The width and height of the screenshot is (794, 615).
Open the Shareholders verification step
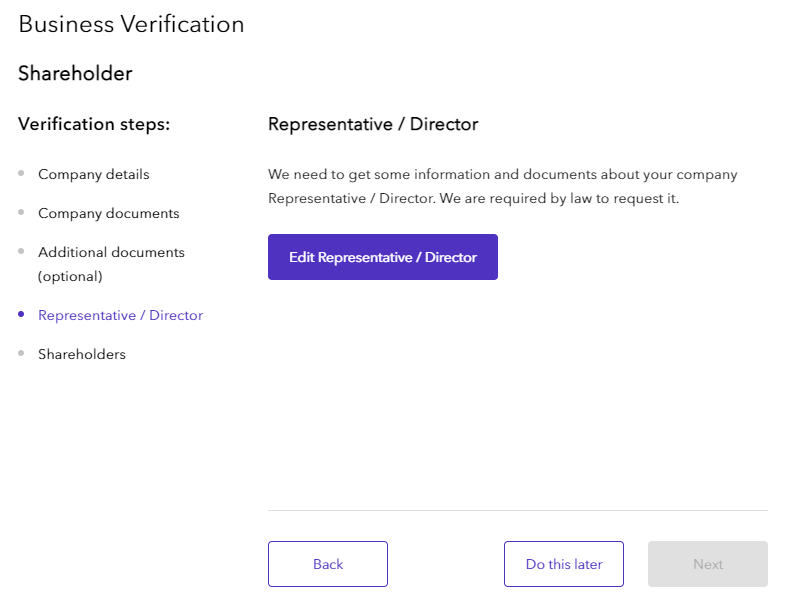(x=82, y=354)
